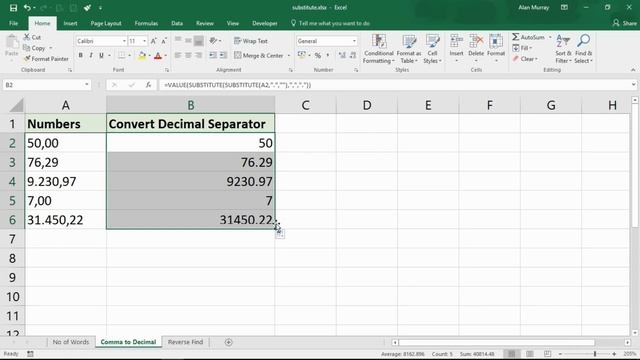The image size is (640, 360).
Task: Open the File tab
Action: coord(13,23)
